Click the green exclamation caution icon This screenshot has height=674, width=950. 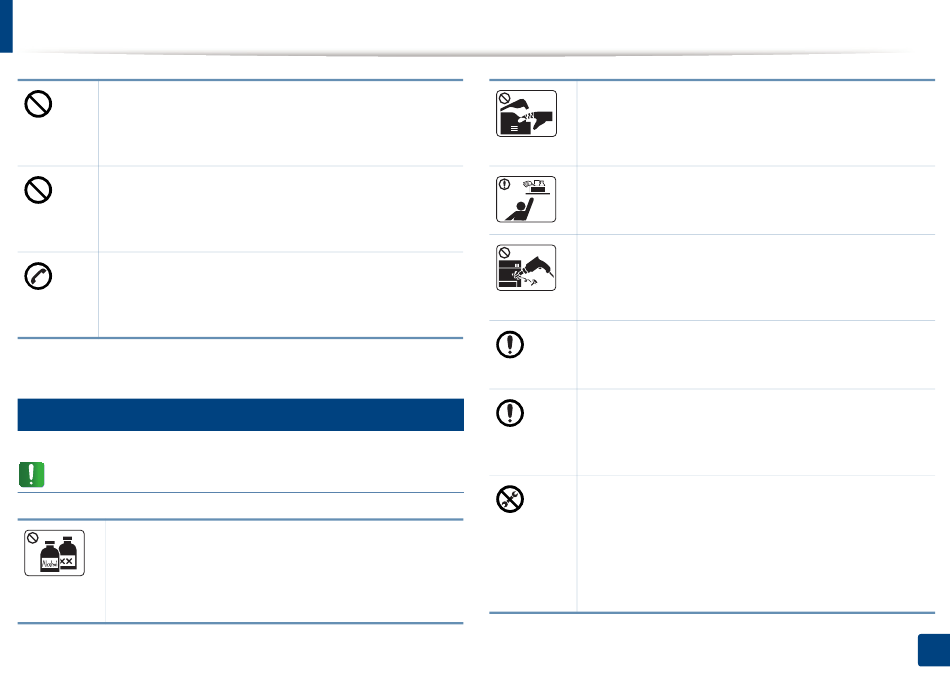point(32,475)
